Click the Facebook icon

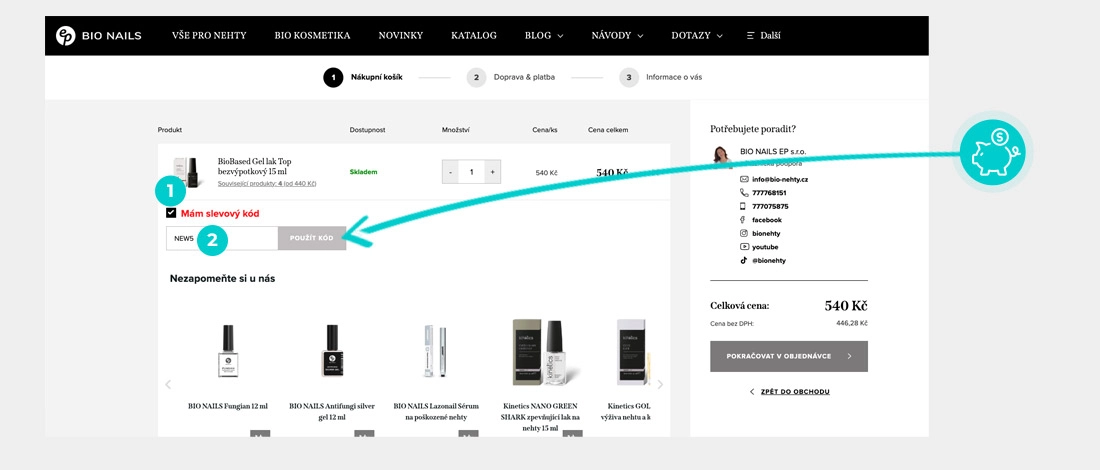744,220
